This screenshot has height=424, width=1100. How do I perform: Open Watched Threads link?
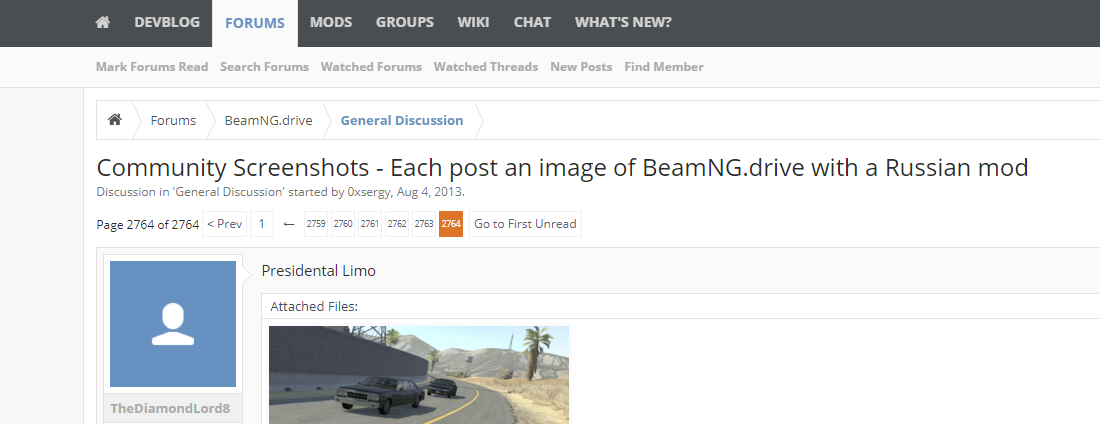click(486, 67)
